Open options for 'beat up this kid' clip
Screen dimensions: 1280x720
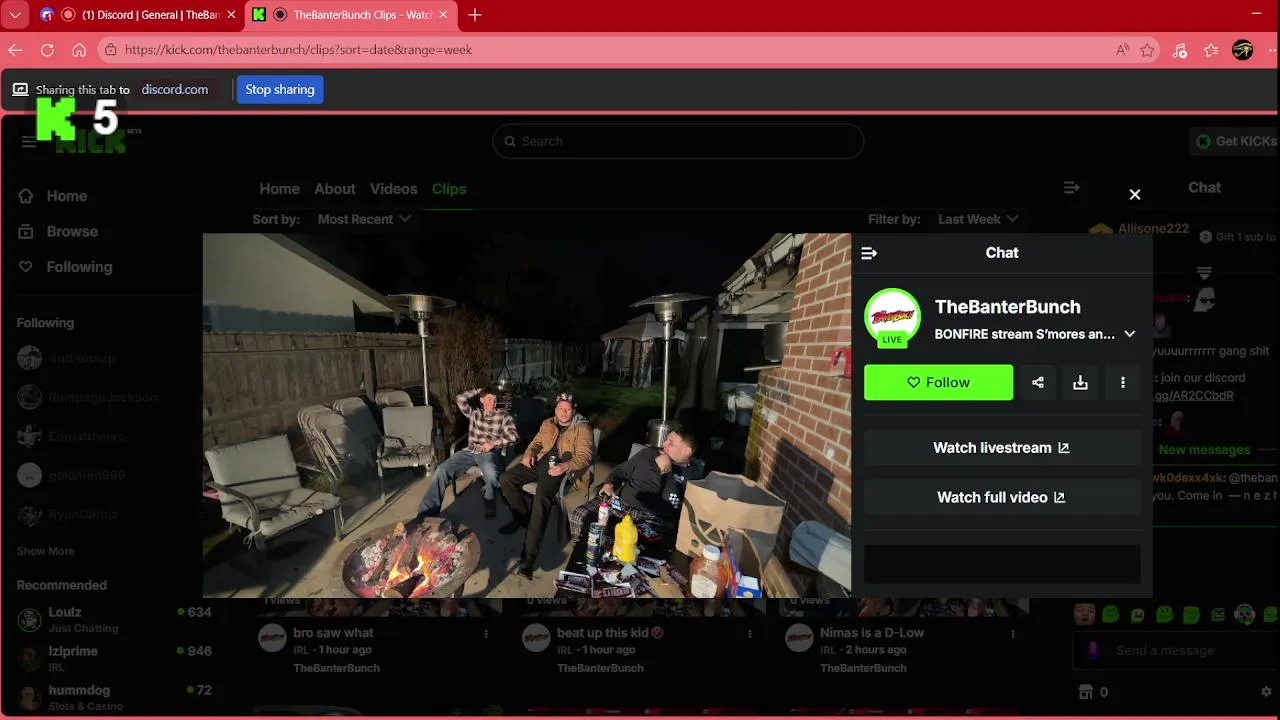click(750, 633)
